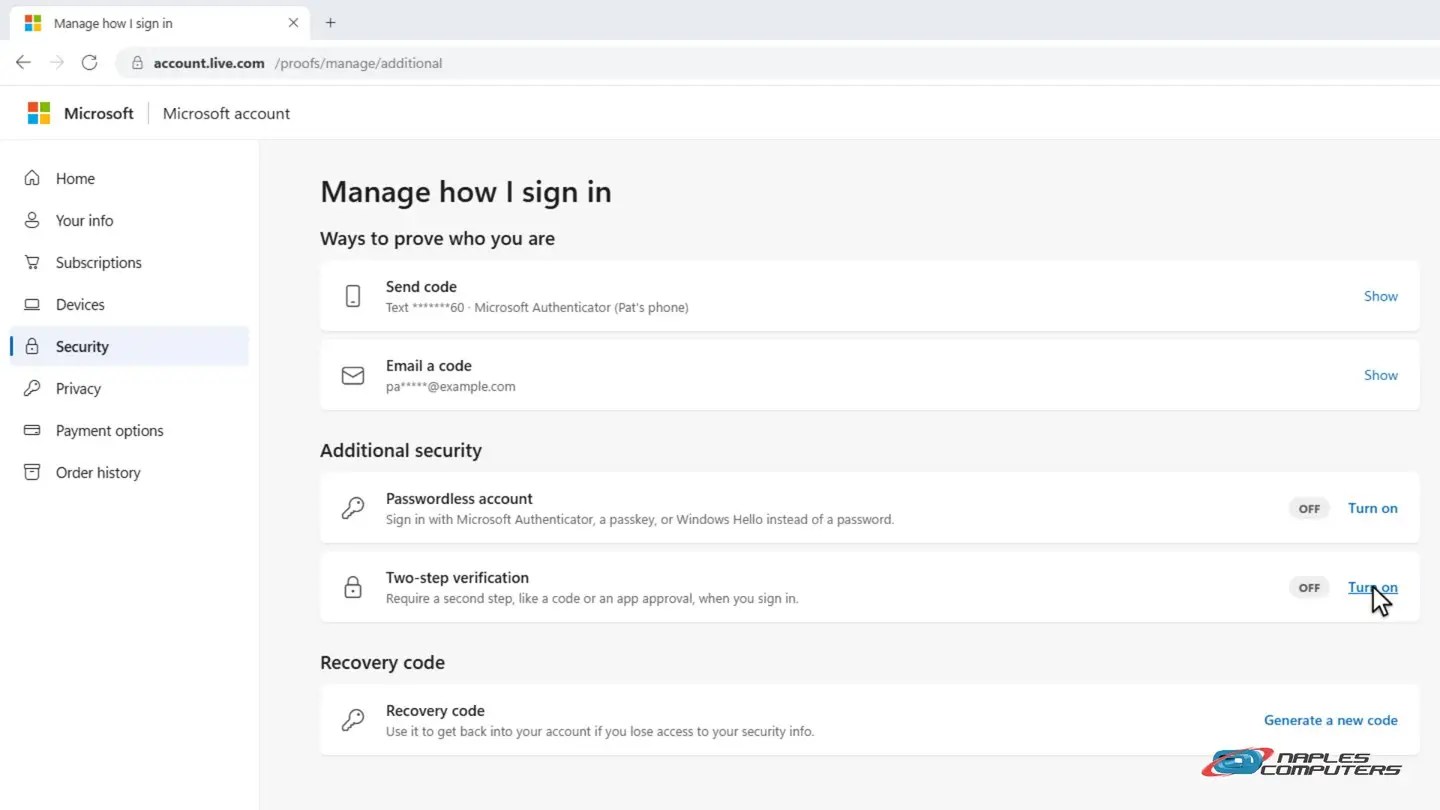Screen dimensions: 1440x810
Task: Click the Order history box icon
Action: tap(32, 472)
